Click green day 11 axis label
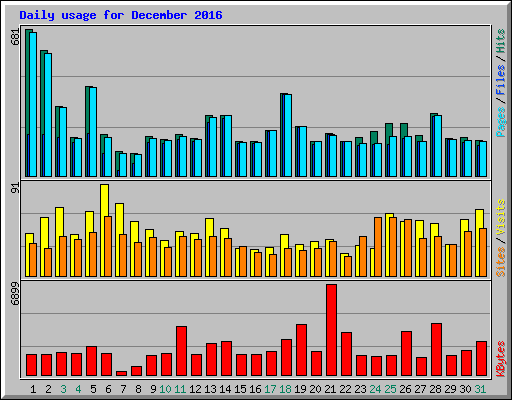This screenshot has height=400, width=512. click(x=180, y=389)
